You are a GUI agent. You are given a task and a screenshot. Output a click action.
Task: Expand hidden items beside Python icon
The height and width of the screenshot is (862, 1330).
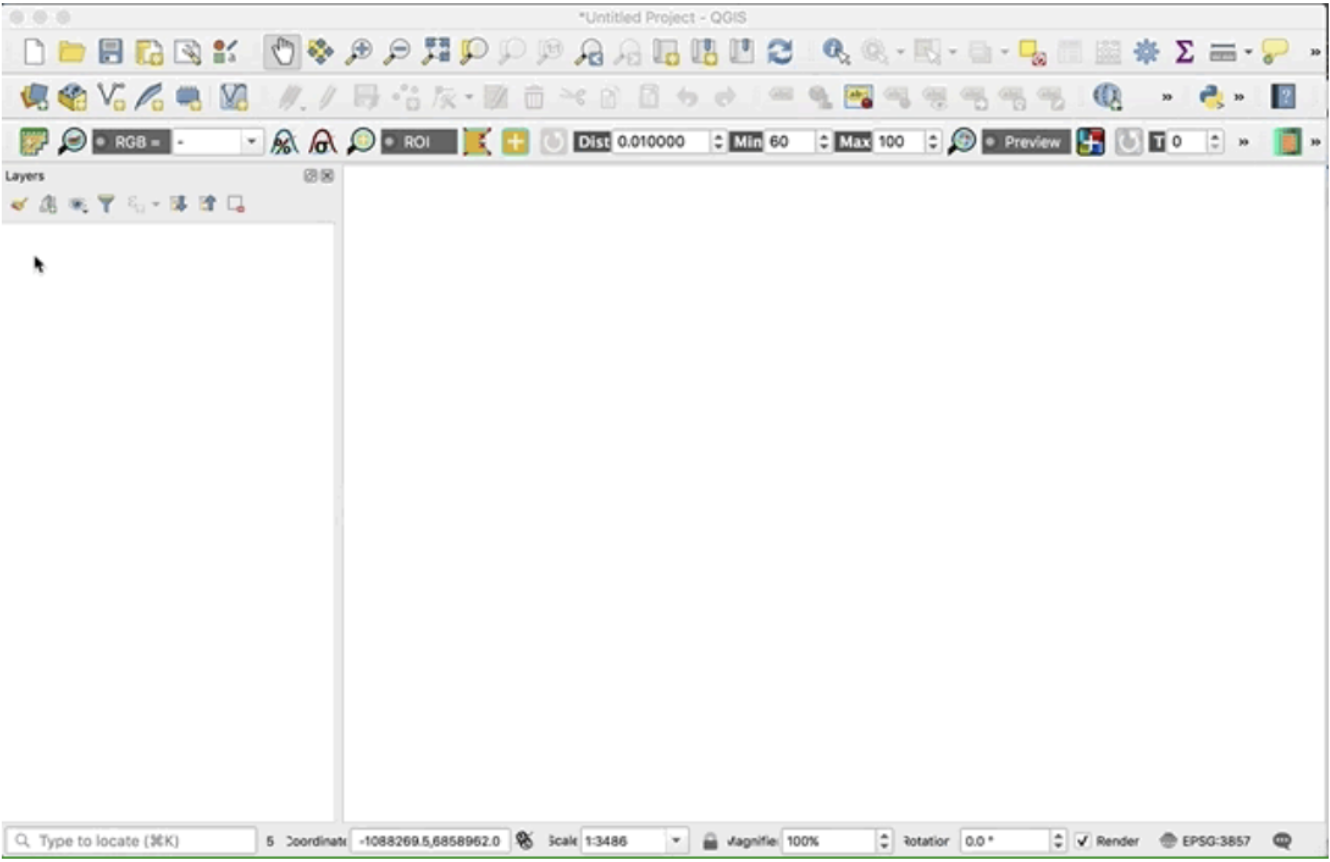tap(1239, 97)
